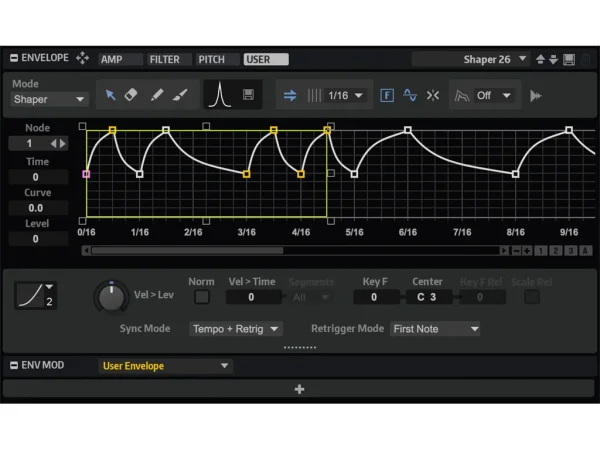The image size is (600, 450).
Task: Expand the Retrigger Mode First Note dropdown
Action: click(x=435, y=328)
